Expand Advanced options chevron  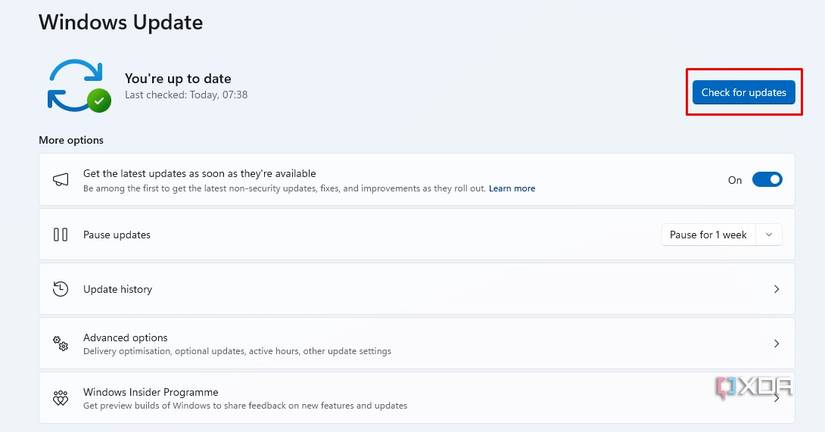tap(777, 344)
